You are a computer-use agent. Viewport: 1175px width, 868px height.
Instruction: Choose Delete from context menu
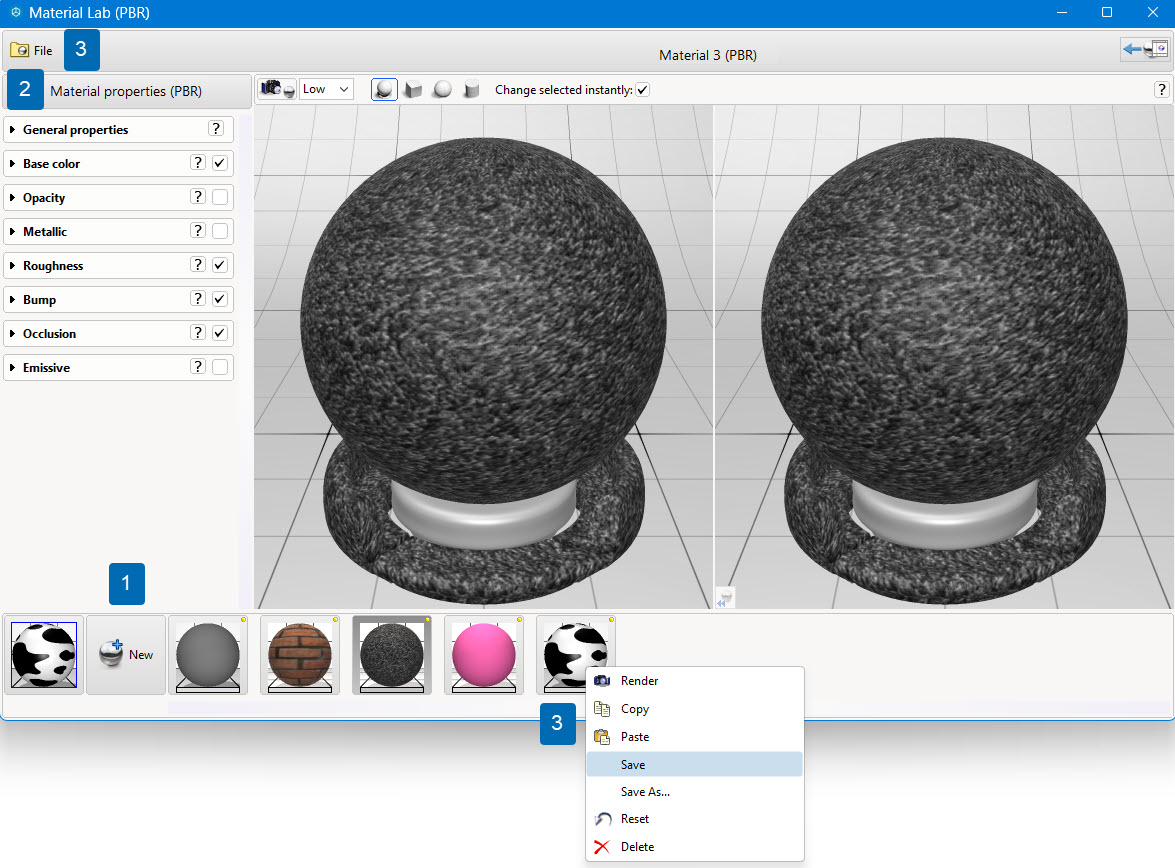(695, 846)
